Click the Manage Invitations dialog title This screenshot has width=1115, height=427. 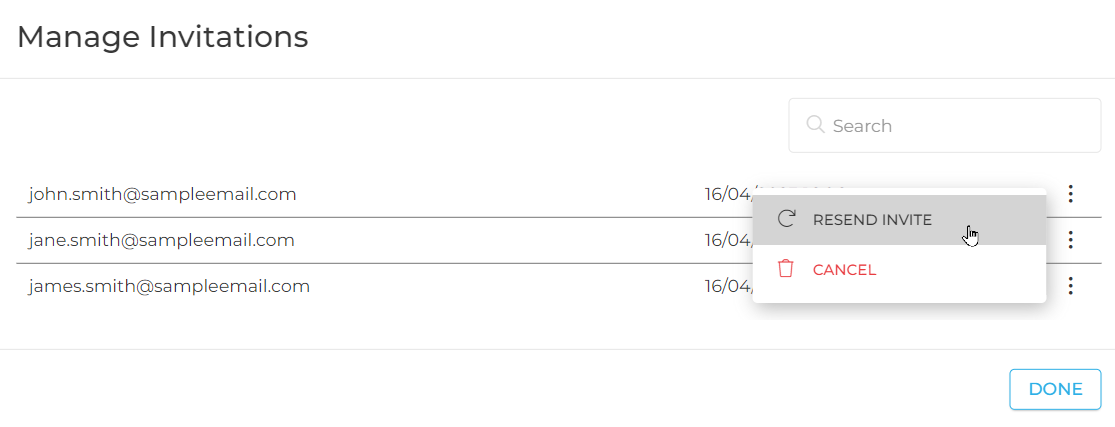163,37
